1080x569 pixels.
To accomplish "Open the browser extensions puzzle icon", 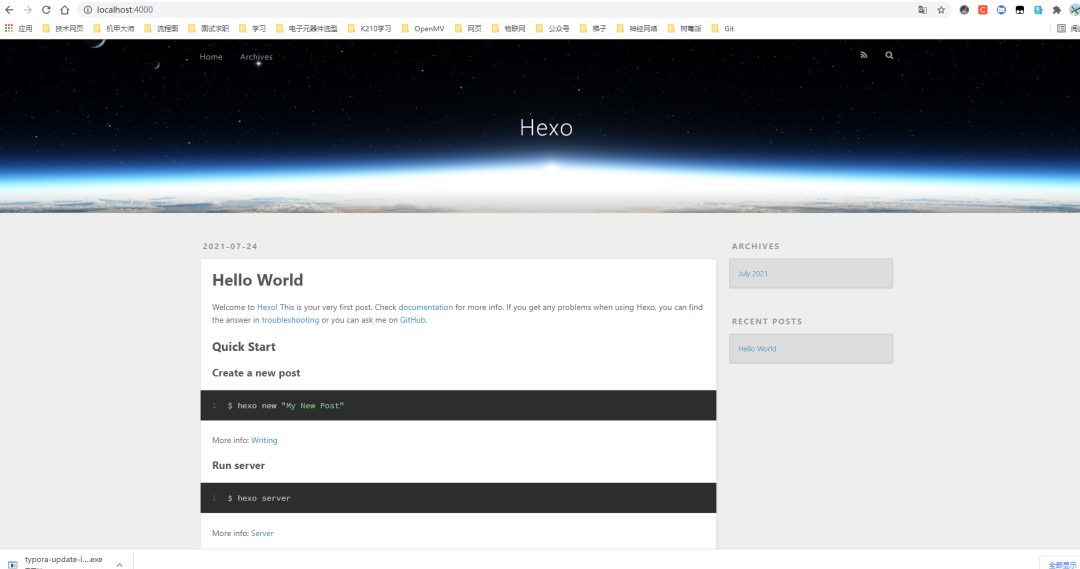I will [x=1057, y=10].
